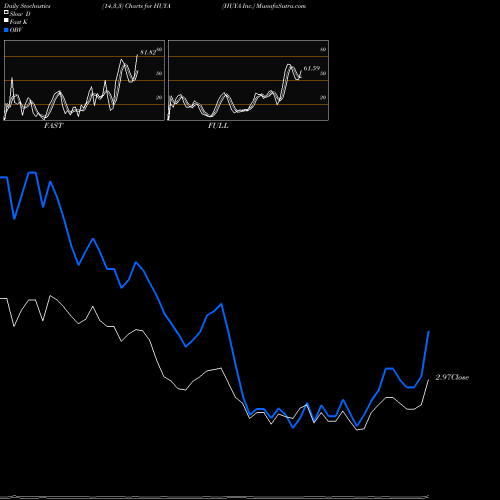Click the end of the blue OBV line

429,332
